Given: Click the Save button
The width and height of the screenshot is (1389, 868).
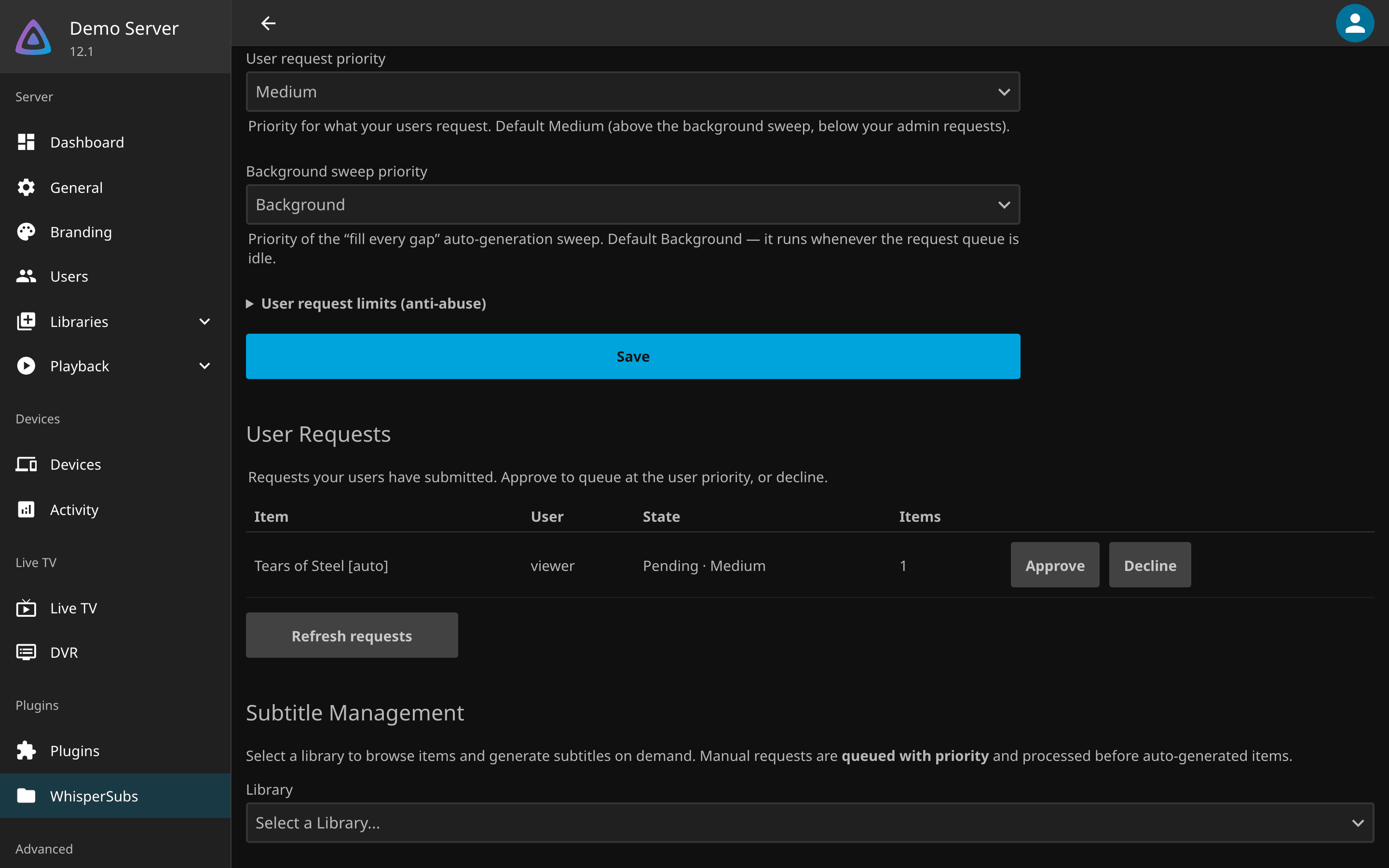Looking at the screenshot, I should (x=632, y=356).
